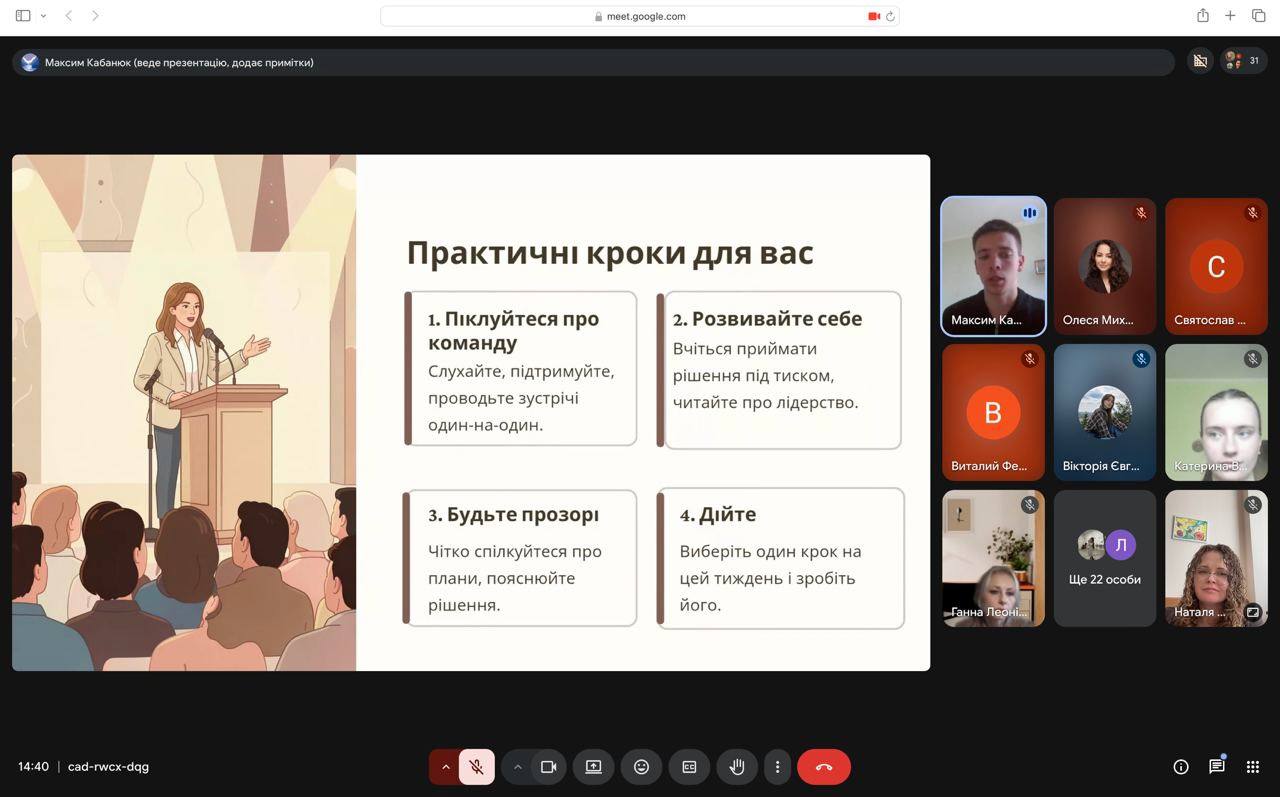Click the red leave call button
This screenshot has width=1280, height=797.
tap(823, 767)
